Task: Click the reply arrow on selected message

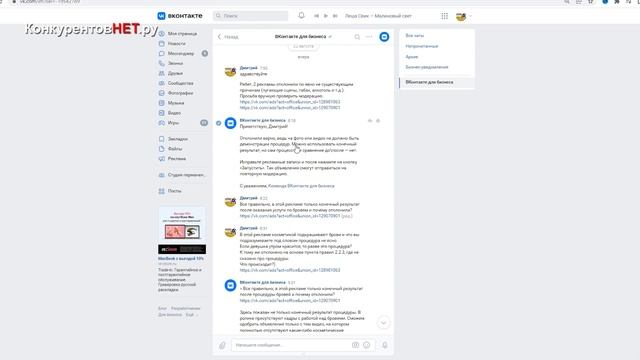Action: [x=370, y=121]
